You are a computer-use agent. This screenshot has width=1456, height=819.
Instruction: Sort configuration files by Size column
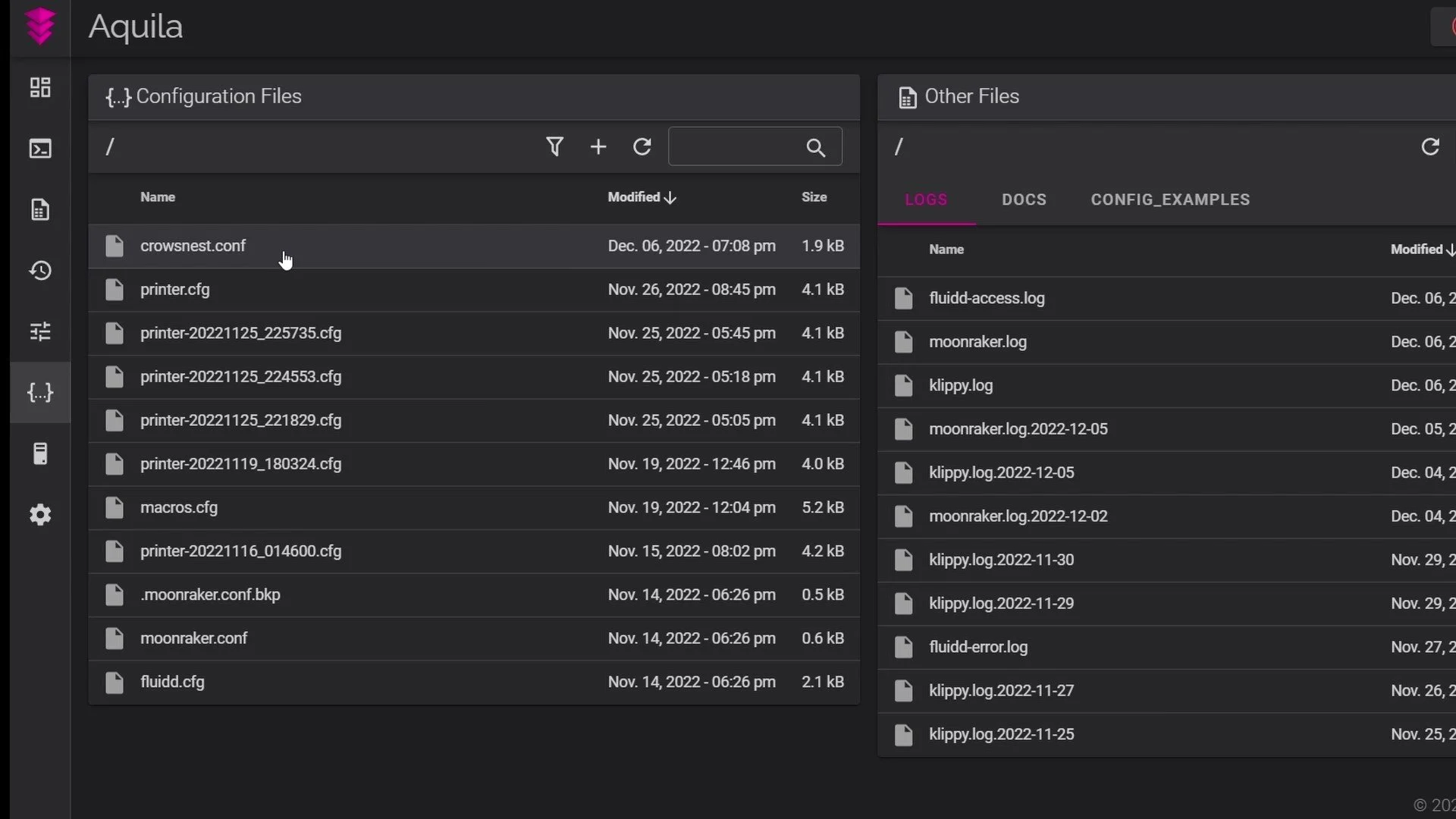(814, 197)
